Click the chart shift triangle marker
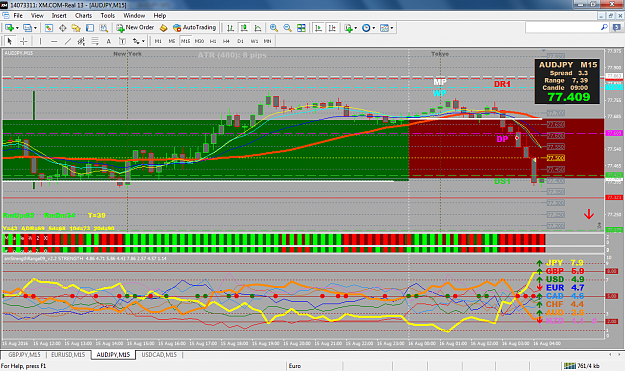 pos(543,51)
